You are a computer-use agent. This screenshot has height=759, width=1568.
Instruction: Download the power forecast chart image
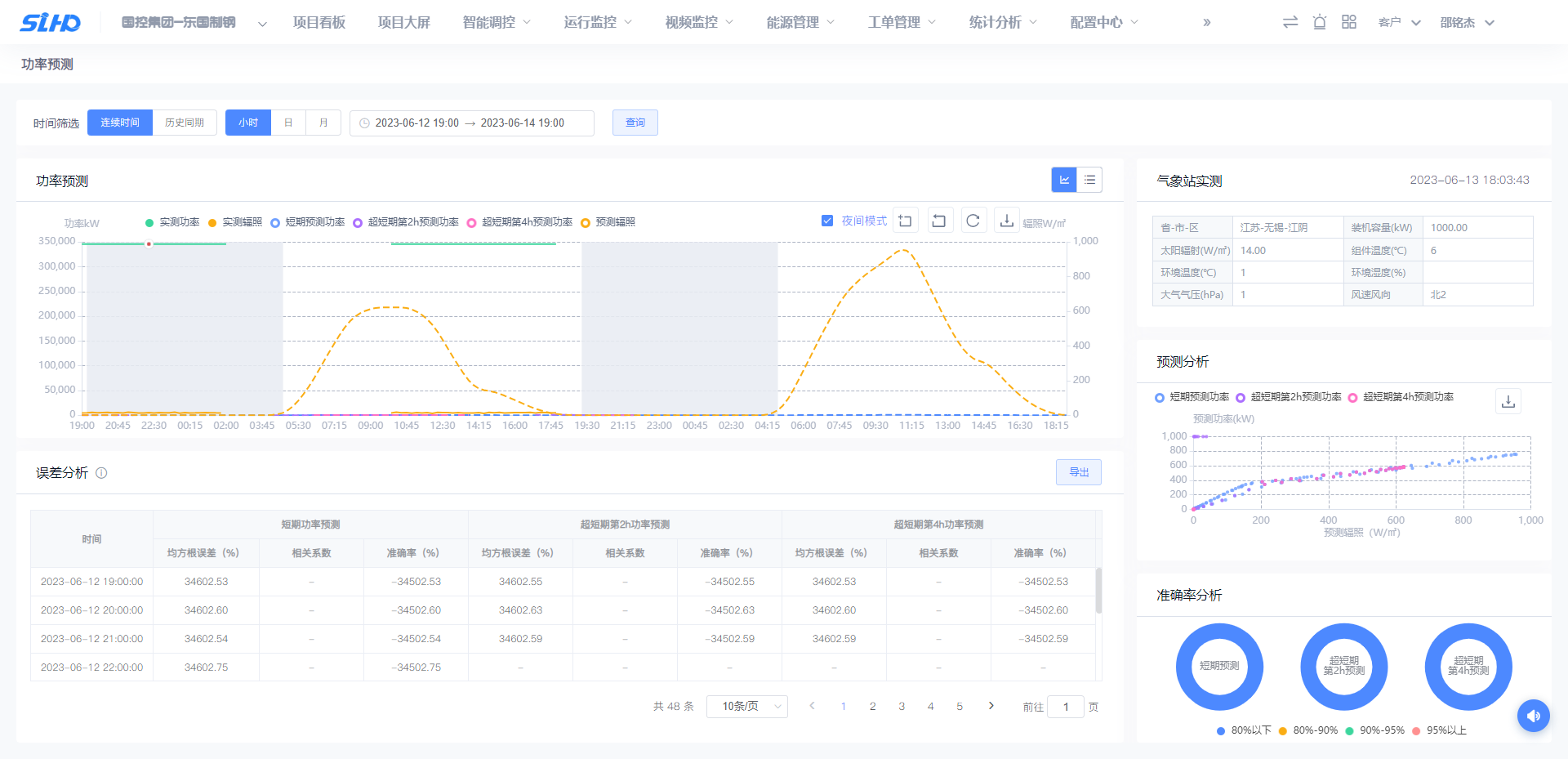pos(1007,221)
